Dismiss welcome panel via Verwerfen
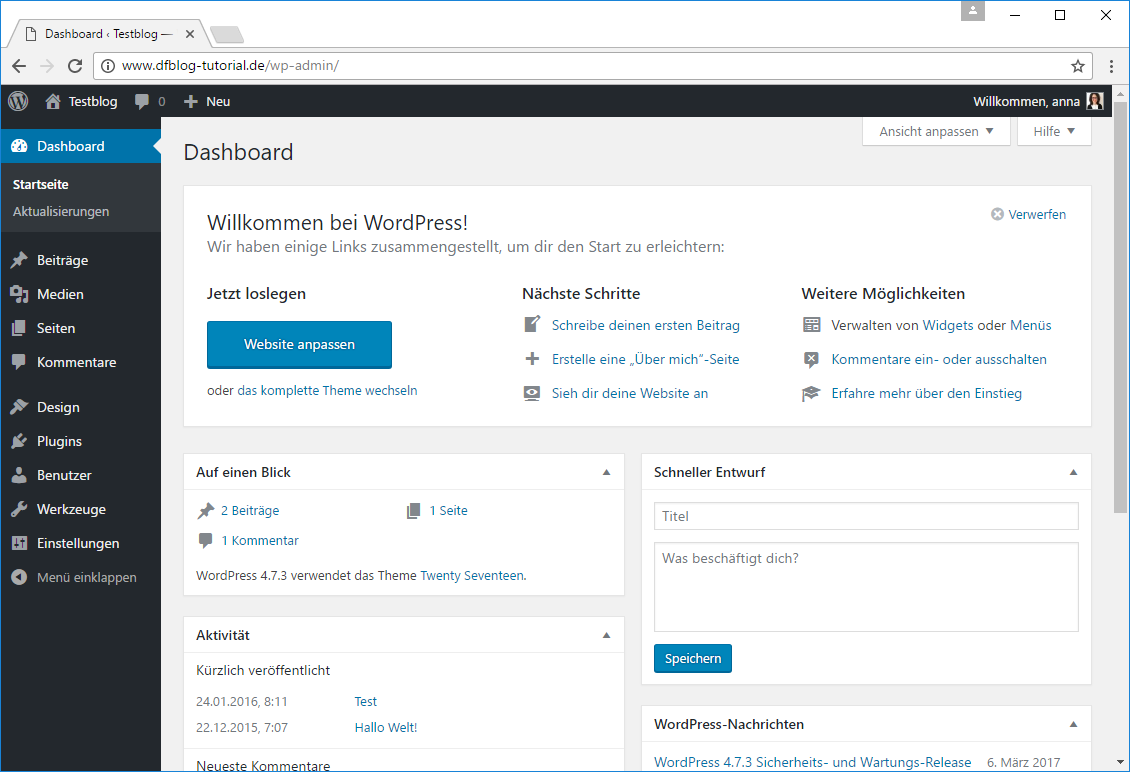 coord(1028,214)
